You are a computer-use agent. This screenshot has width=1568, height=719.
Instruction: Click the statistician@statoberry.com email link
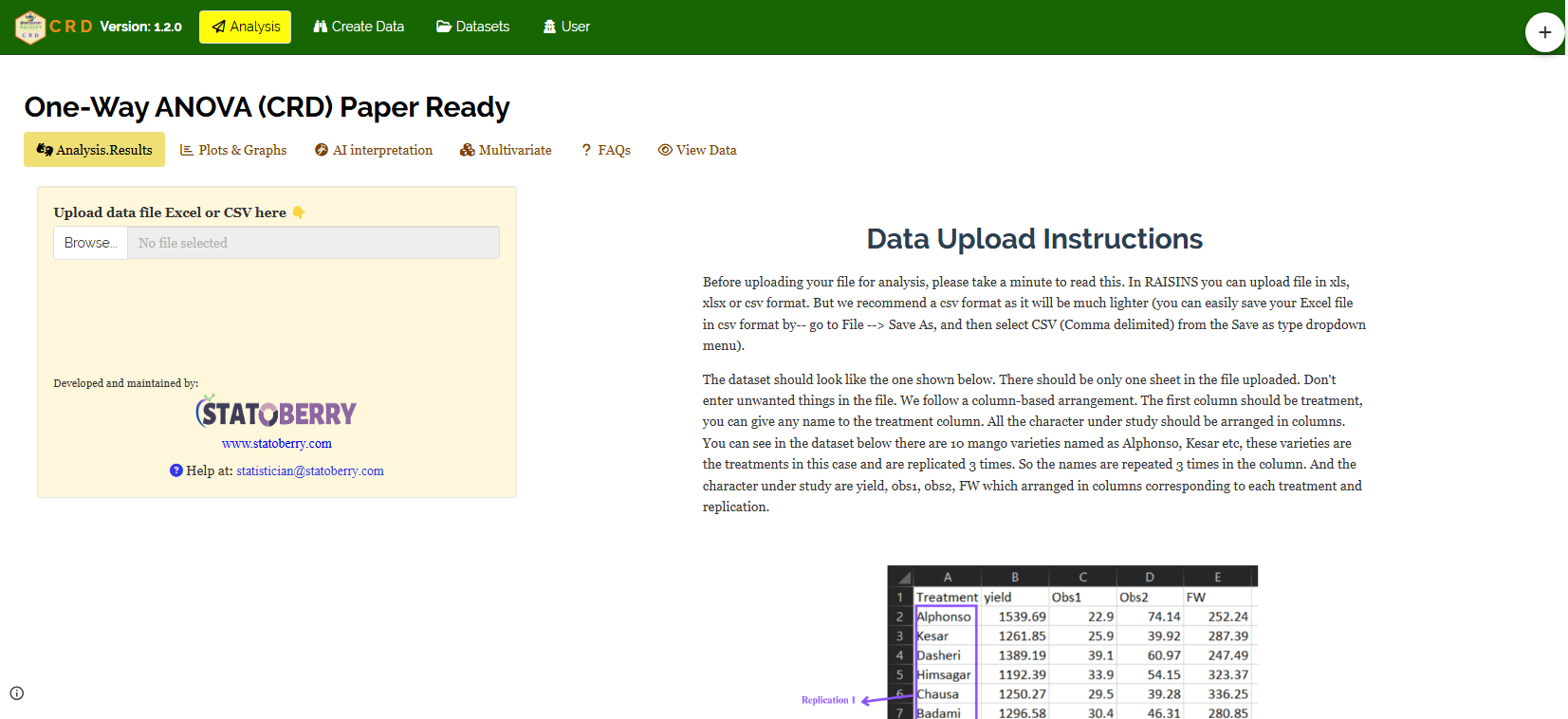click(x=310, y=470)
